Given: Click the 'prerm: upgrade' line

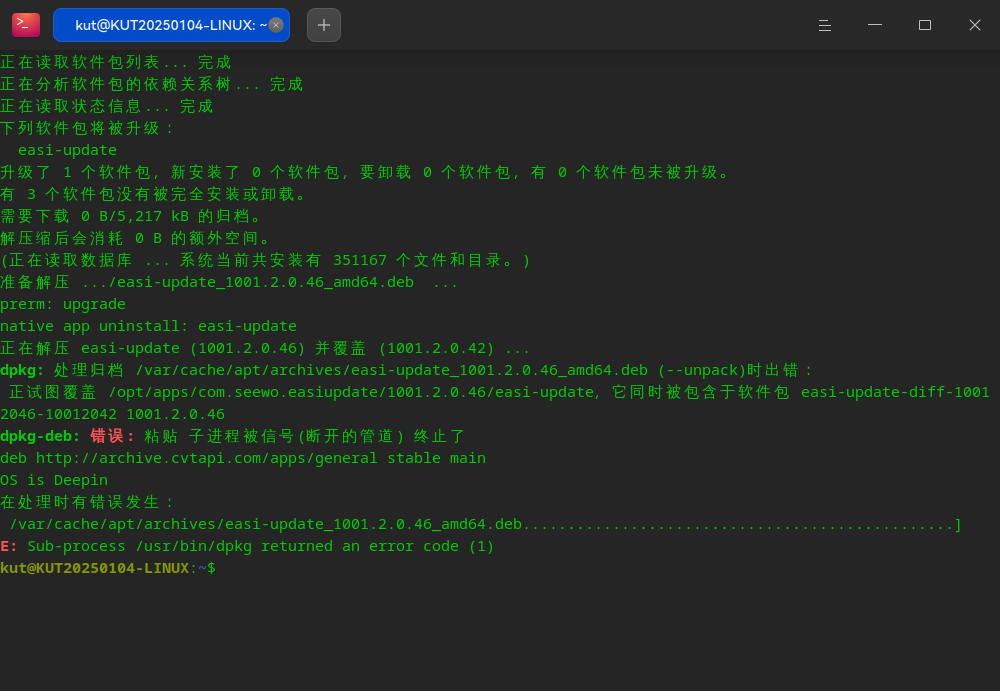Looking at the screenshot, I should (63, 304).
